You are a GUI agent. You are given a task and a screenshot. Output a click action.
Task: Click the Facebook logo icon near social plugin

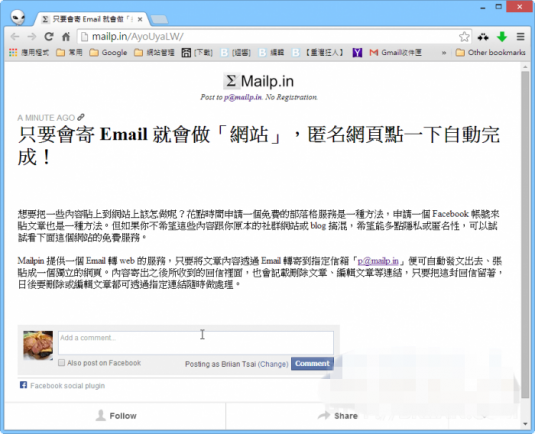(x=23, y=385)
